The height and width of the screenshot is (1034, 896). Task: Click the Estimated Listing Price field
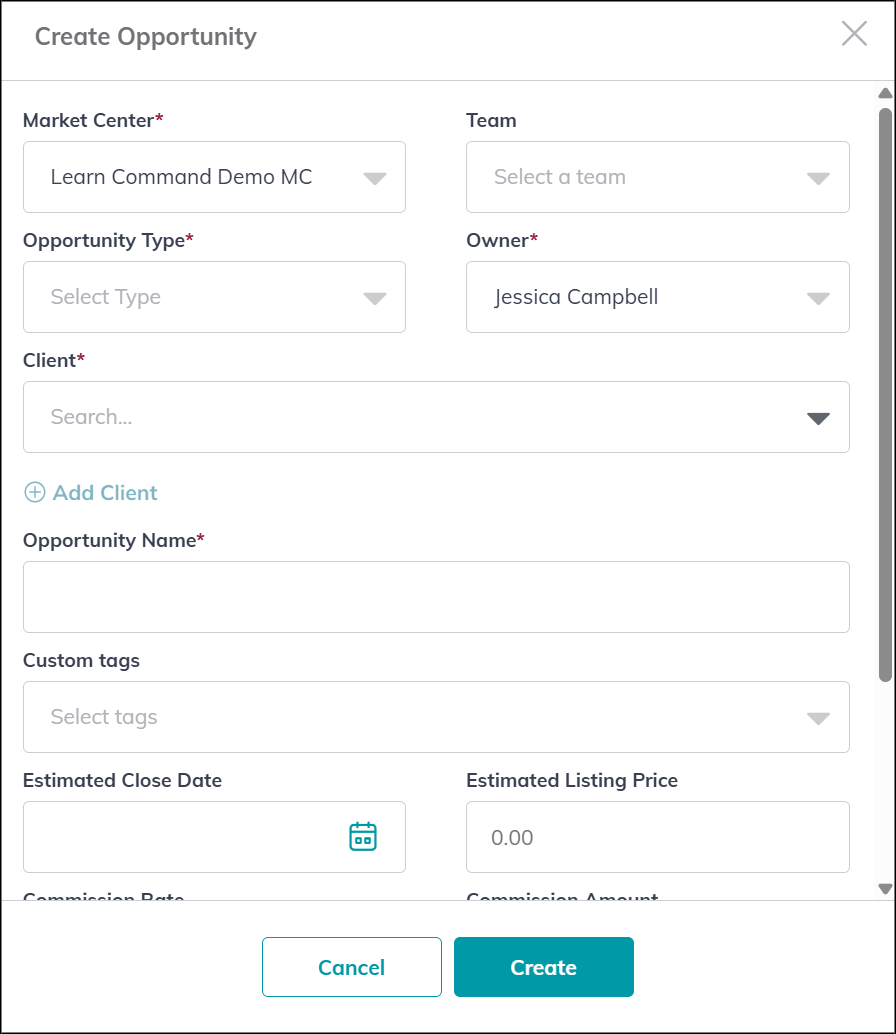point(657,837)
